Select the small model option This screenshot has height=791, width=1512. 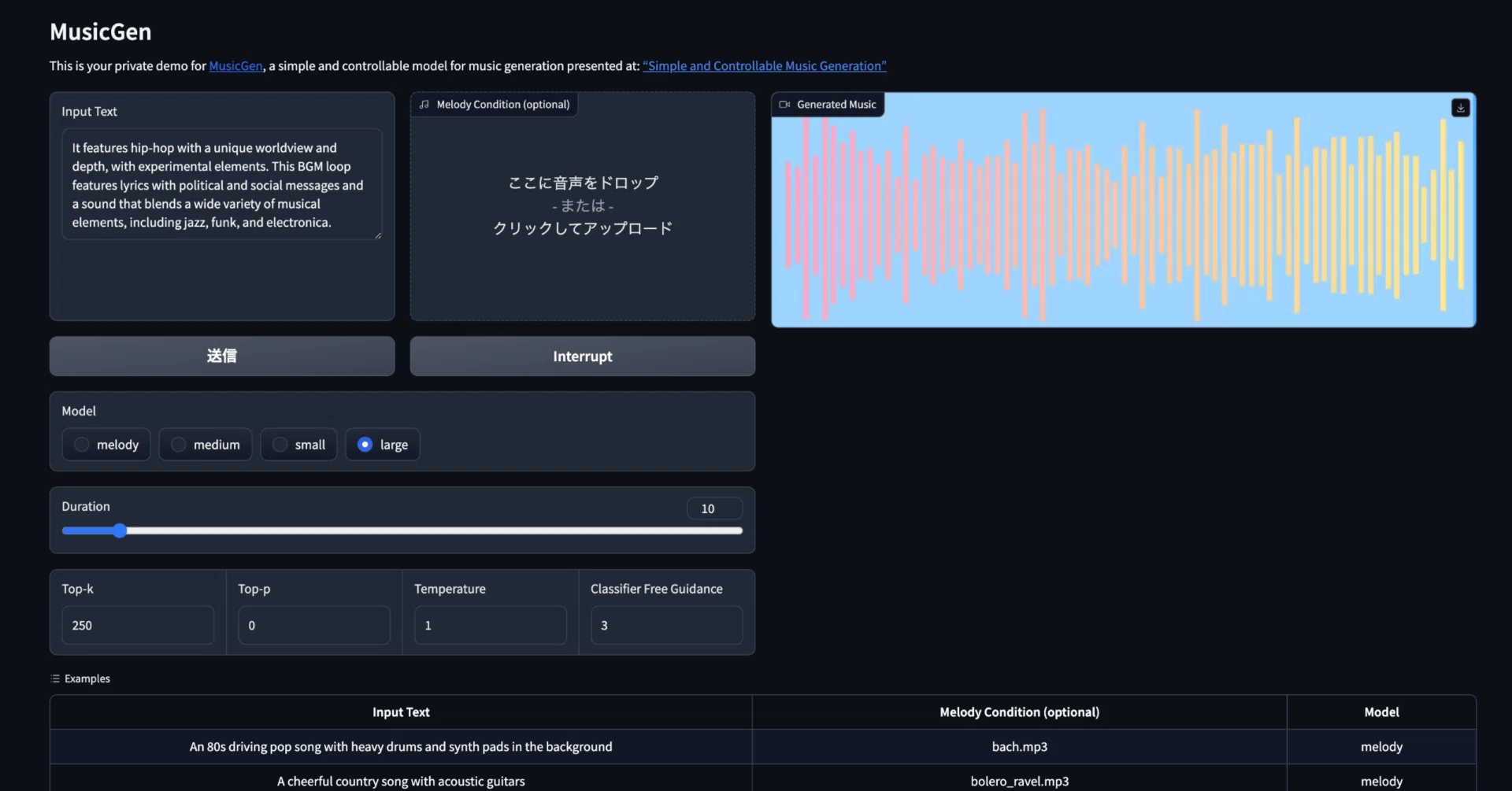point(298,445)
